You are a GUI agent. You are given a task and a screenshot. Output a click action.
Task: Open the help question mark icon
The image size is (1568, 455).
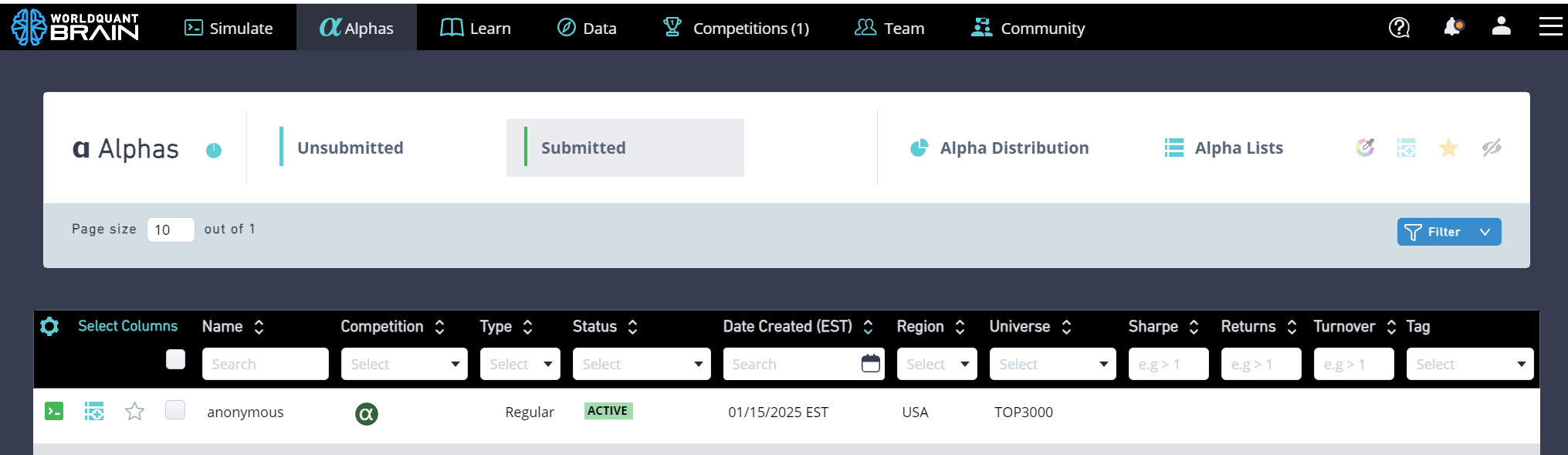(1399, 28)
